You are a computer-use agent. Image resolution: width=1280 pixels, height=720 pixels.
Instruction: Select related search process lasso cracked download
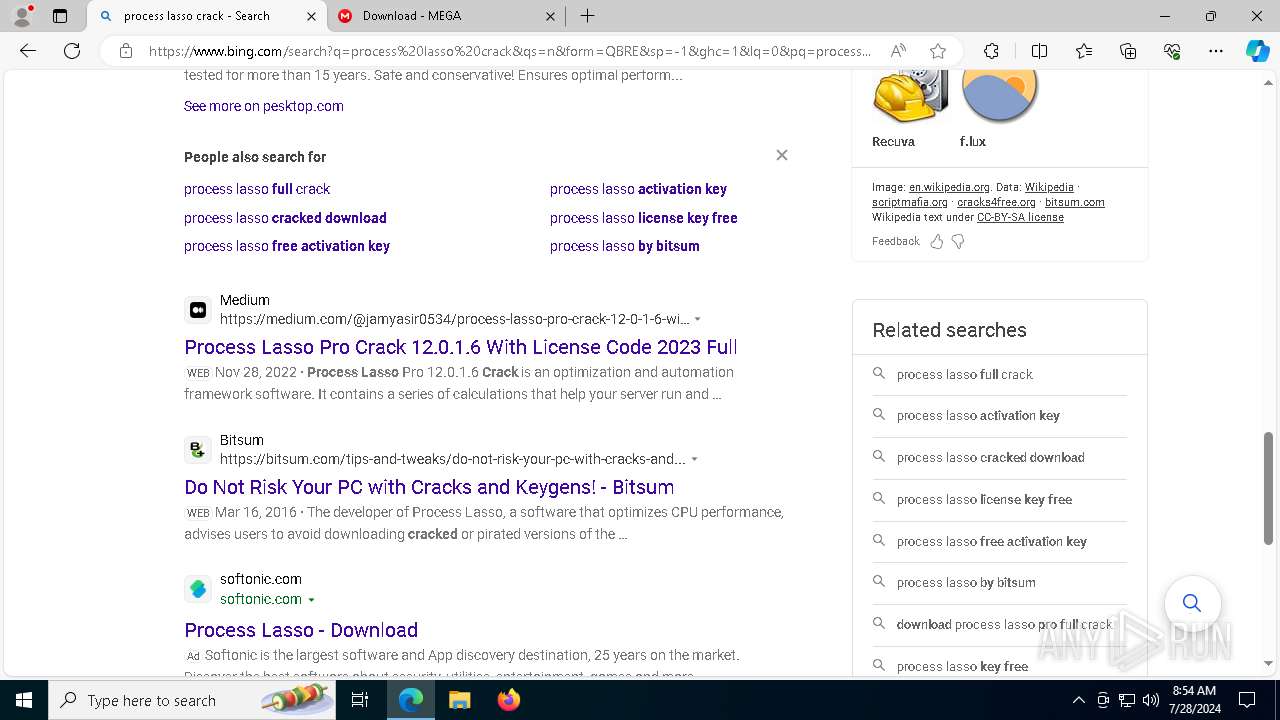(x=1000, y=458)
